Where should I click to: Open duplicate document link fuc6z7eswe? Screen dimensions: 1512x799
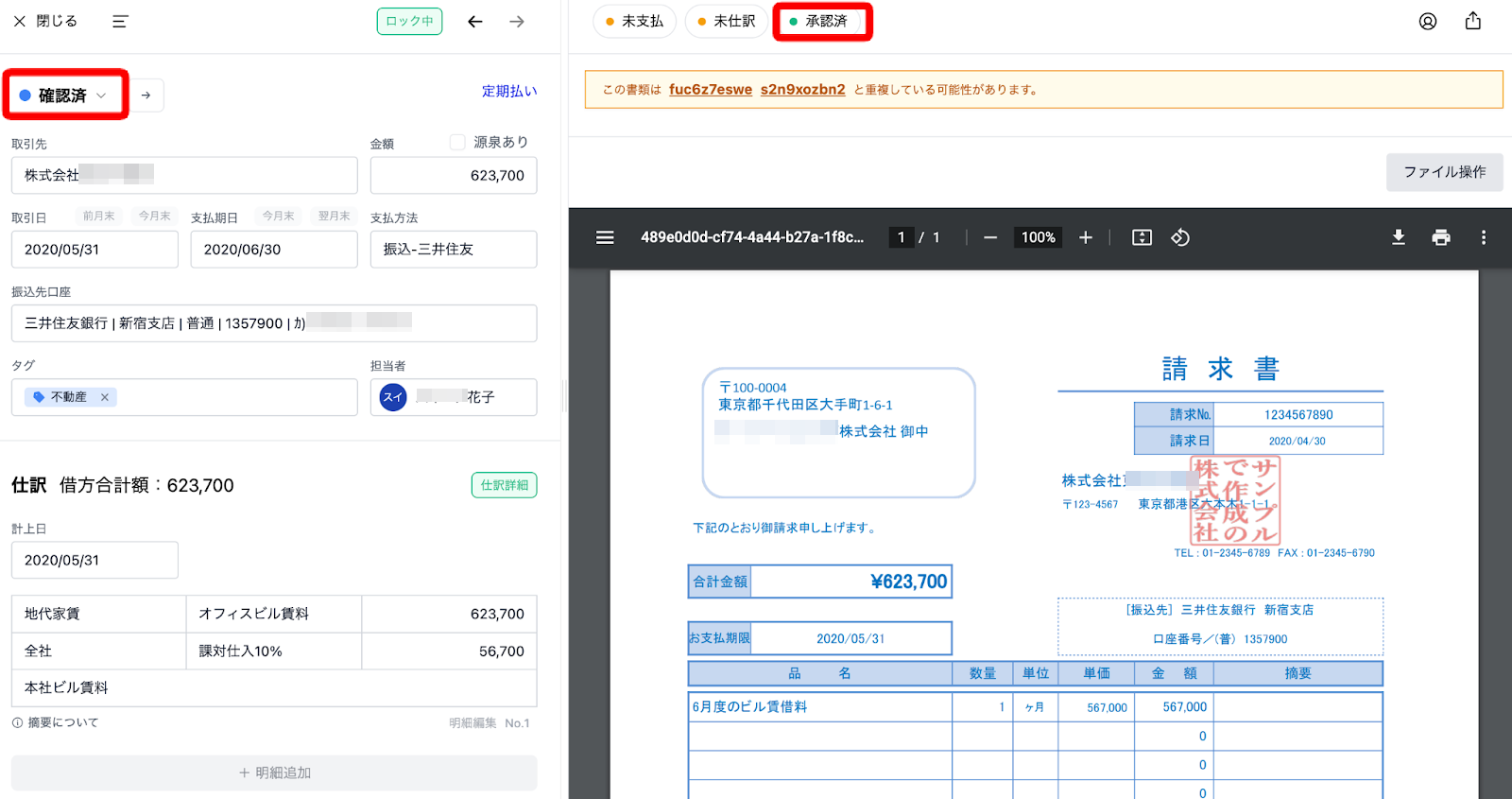click(x=711, y=90)
